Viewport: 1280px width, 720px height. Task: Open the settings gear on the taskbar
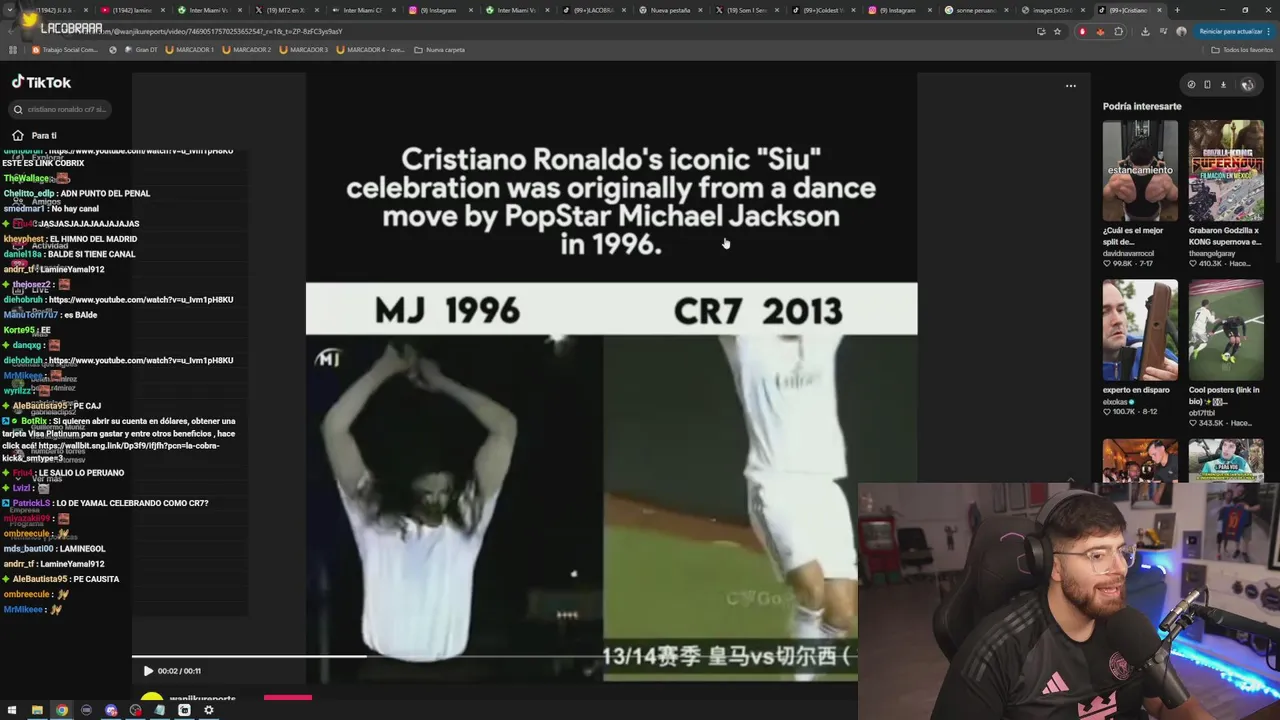click(208, 710)
